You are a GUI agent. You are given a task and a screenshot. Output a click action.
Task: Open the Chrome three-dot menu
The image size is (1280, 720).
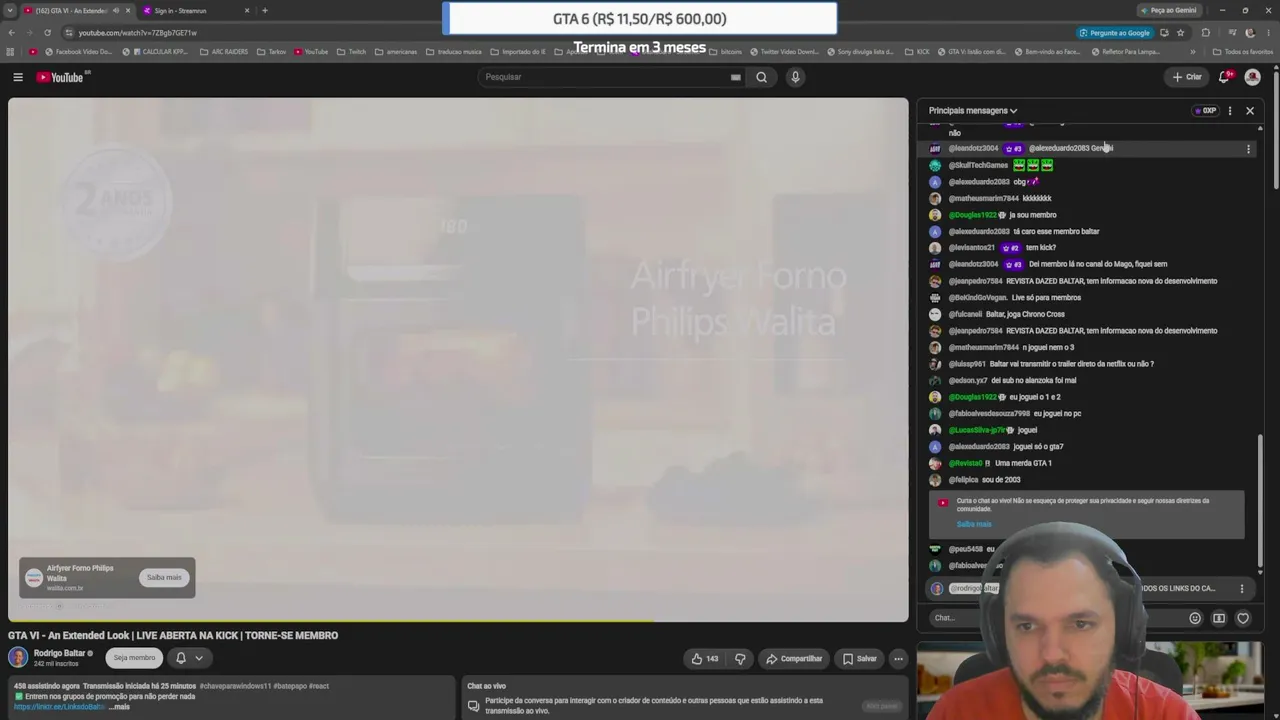pyautogui.click(x=1268, y=33)
